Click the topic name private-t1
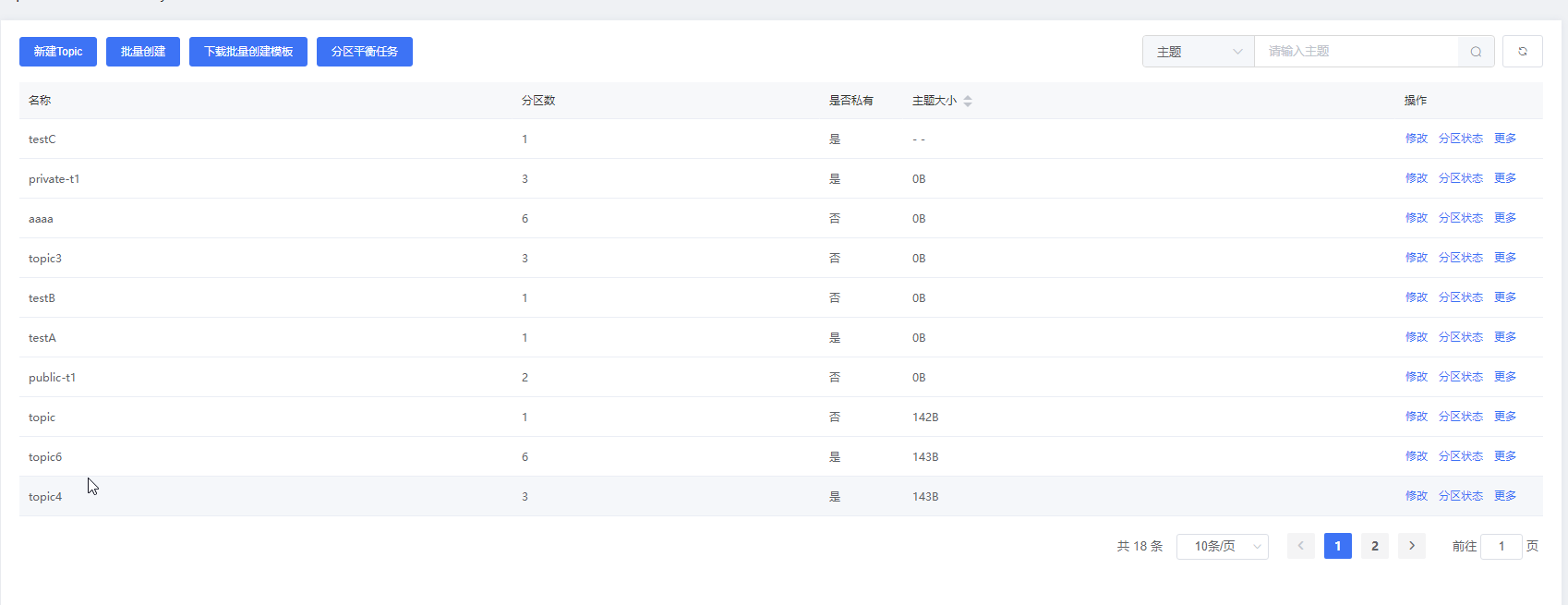This screenshot has width=1568, height=605. (54, 179)
